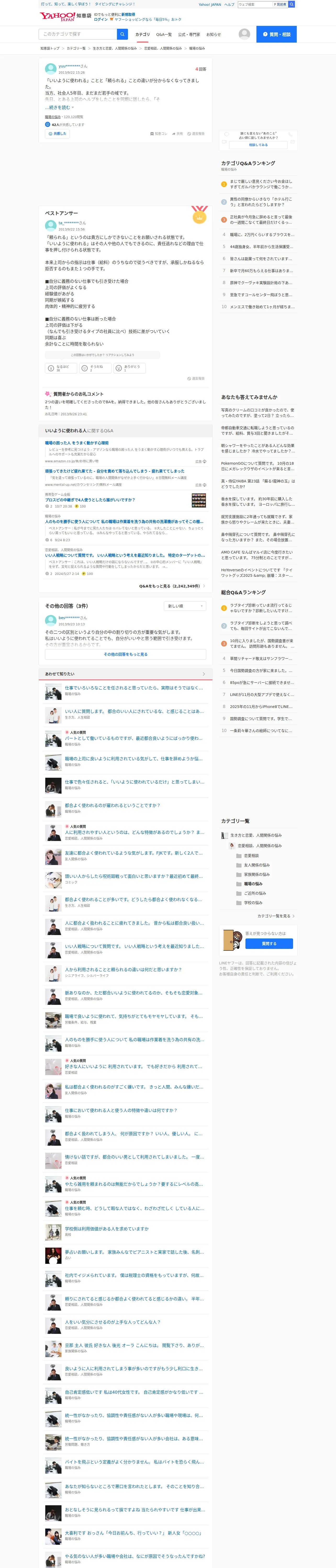Click 知恵袋トップ breadcrumb
Image resolution: width=336 pixels, height=1568 pixels.
pyautogui.click(x=50, y=48)
